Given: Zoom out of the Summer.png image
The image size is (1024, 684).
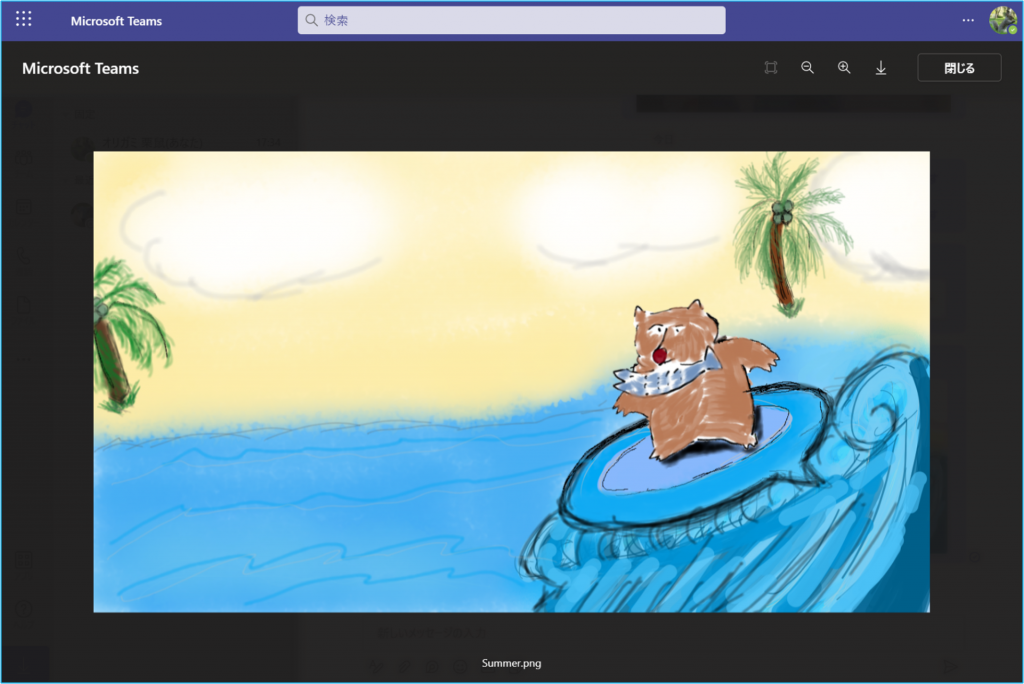Looking at the screenshot, I should 807,68.
